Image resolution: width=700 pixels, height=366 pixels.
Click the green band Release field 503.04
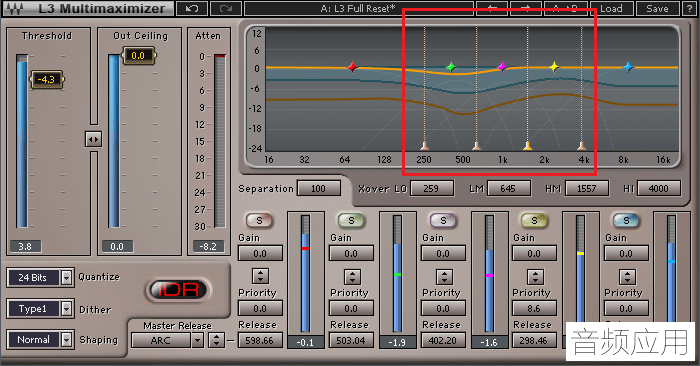coord(352,341)
